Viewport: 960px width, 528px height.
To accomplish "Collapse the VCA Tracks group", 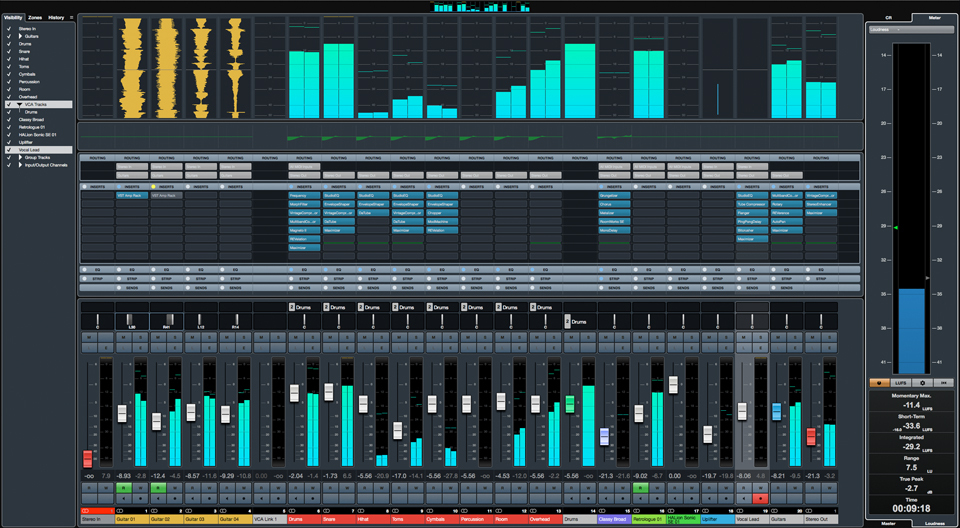I will 19,104.
